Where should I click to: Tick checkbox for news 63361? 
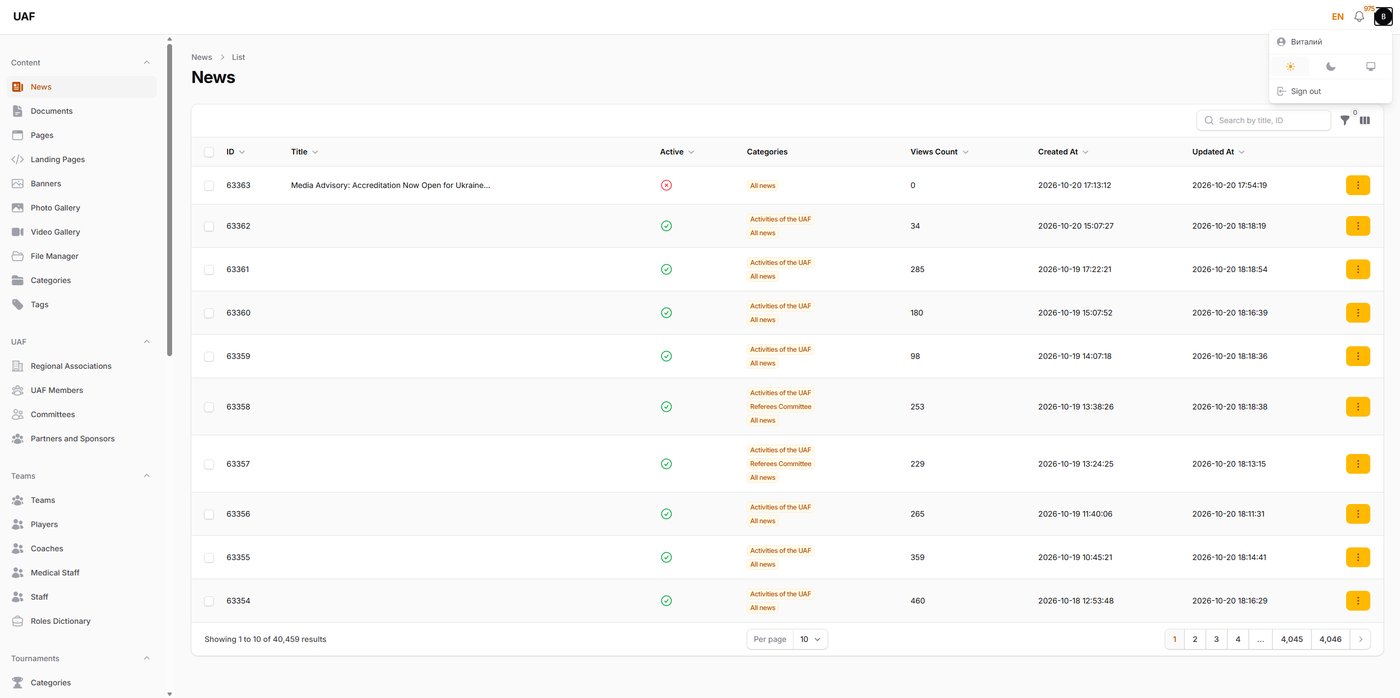tap(209, 270)
